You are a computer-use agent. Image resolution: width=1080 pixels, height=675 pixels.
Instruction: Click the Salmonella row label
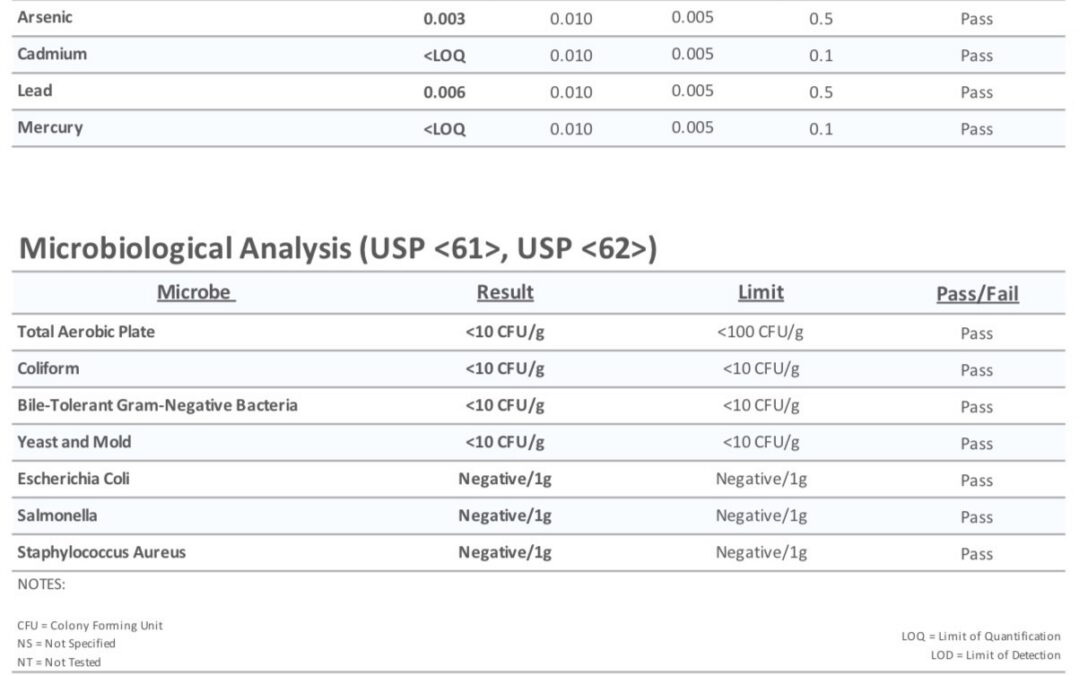pos(57,515)
